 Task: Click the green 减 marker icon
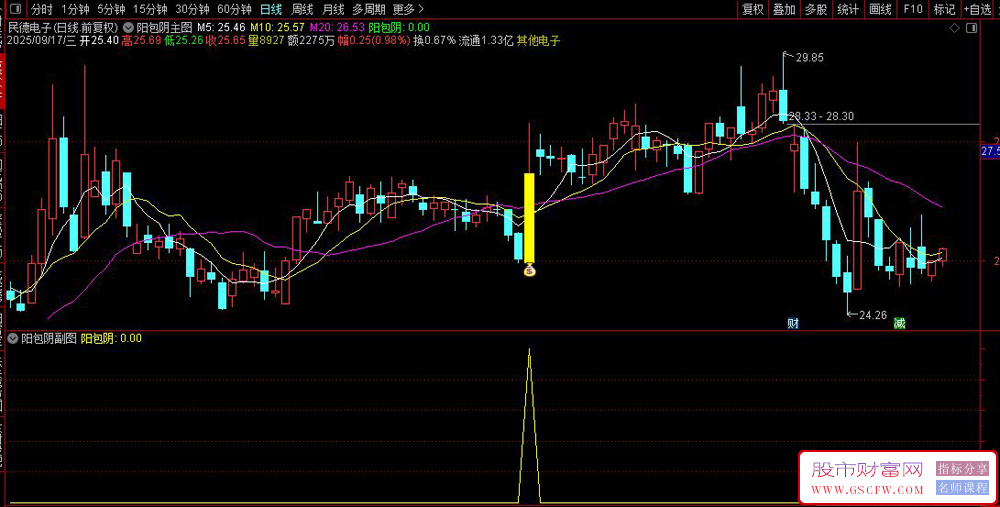(899, 323)
